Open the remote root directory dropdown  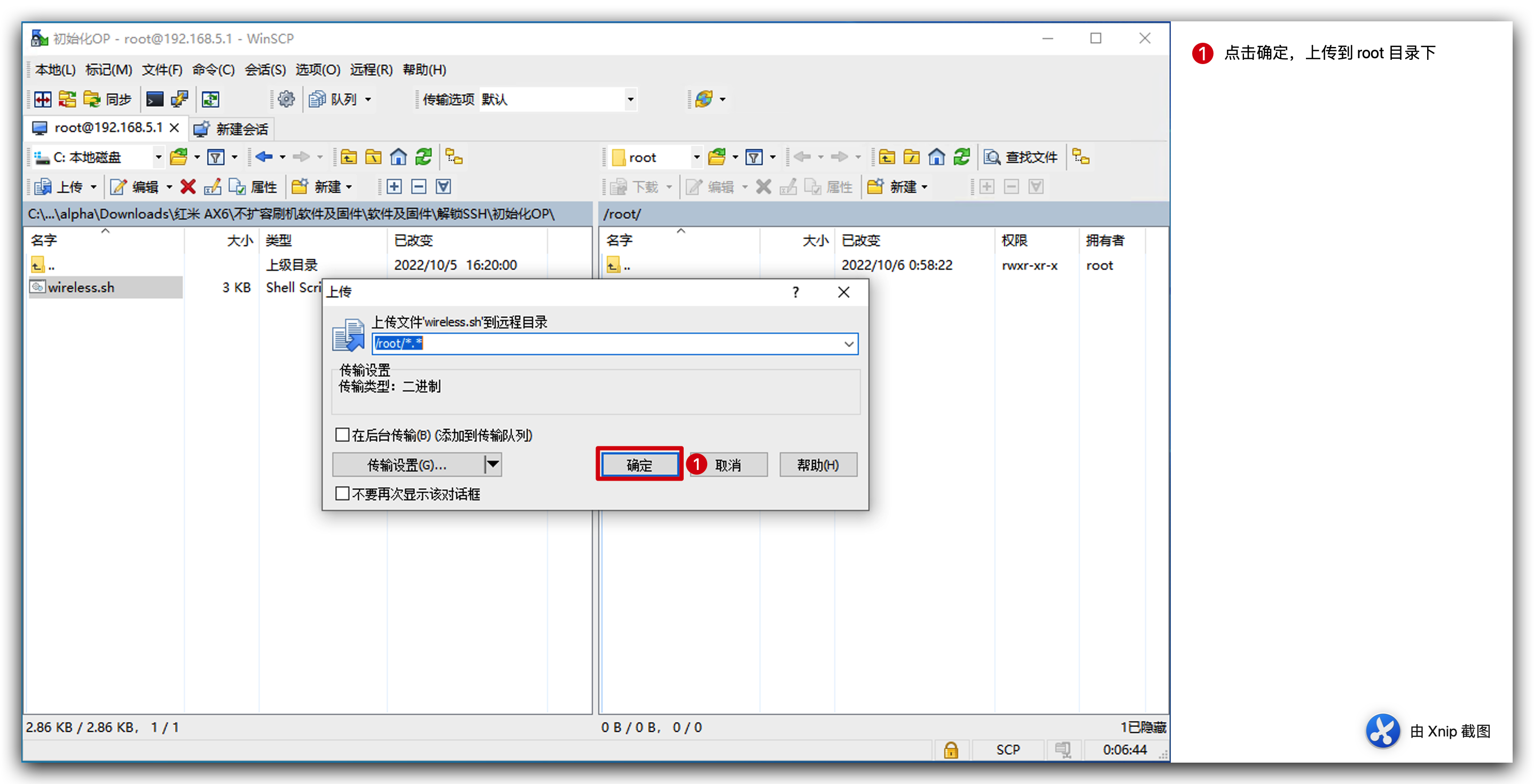696,157
